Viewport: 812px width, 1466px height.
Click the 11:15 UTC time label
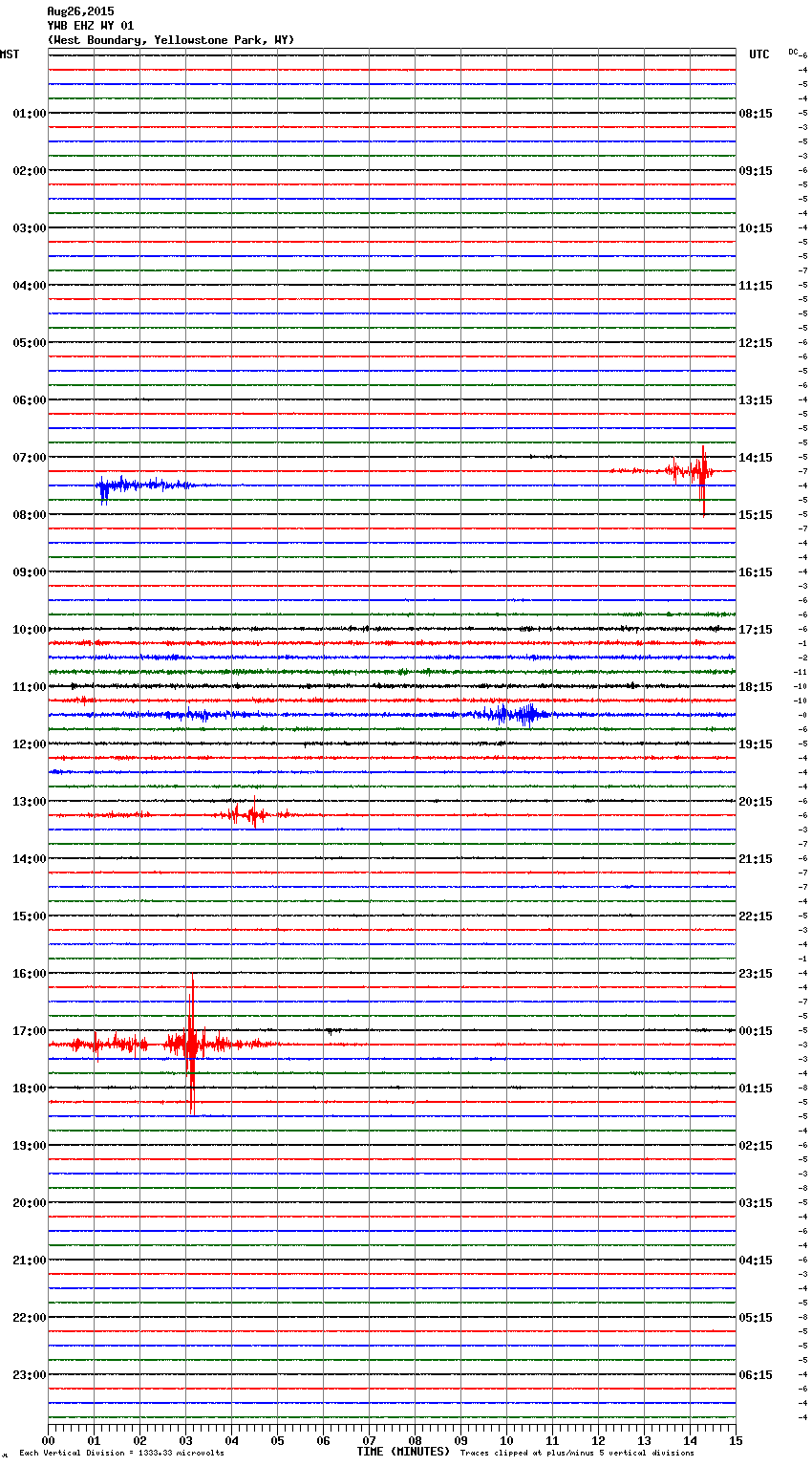(x=756, y=286)
